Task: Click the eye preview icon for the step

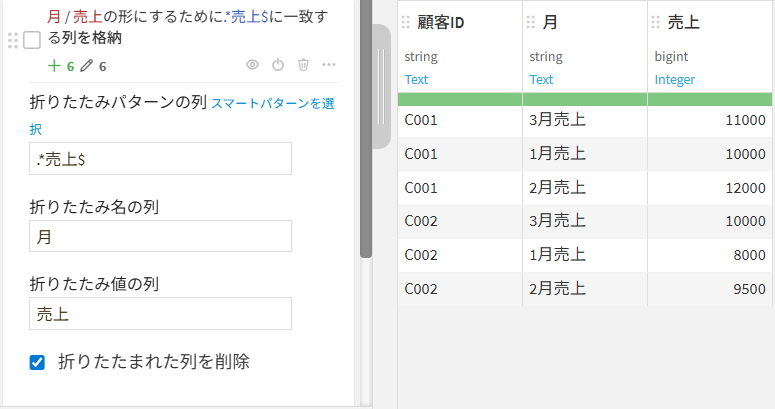Action: pos(252,65)
